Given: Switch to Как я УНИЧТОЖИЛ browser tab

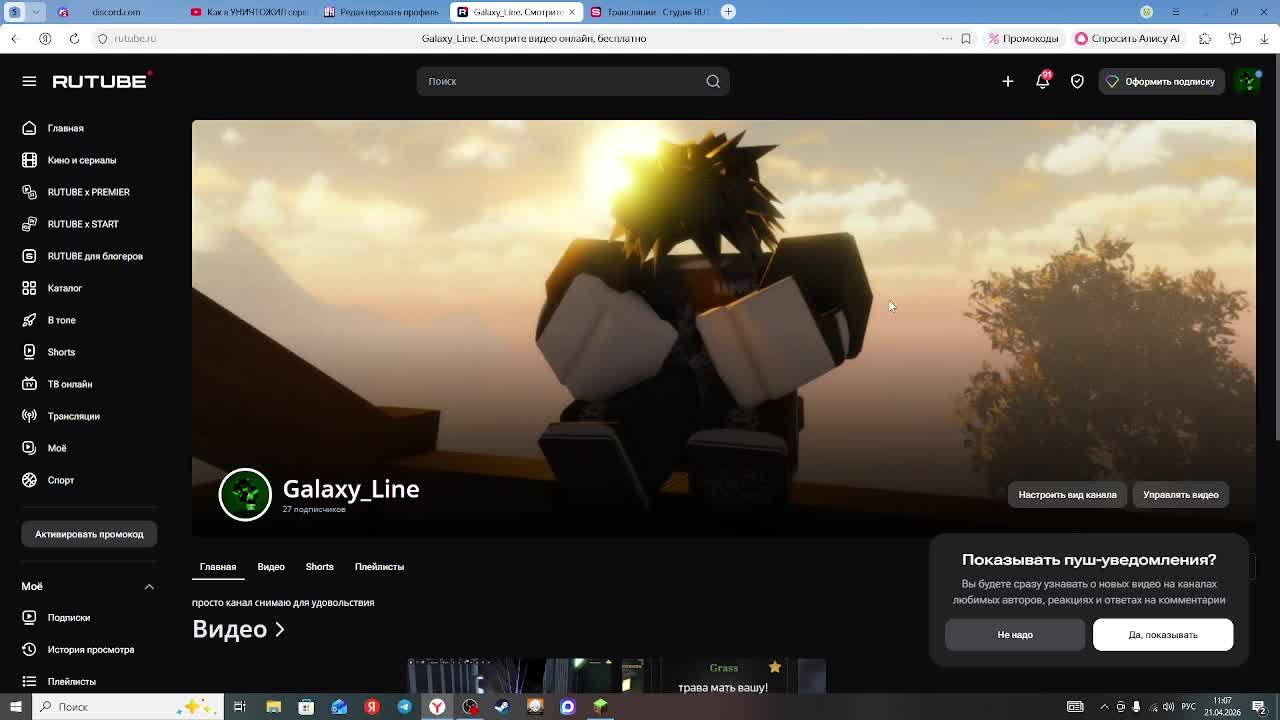Looking at the screenshot, I should (x=250, y=12).
